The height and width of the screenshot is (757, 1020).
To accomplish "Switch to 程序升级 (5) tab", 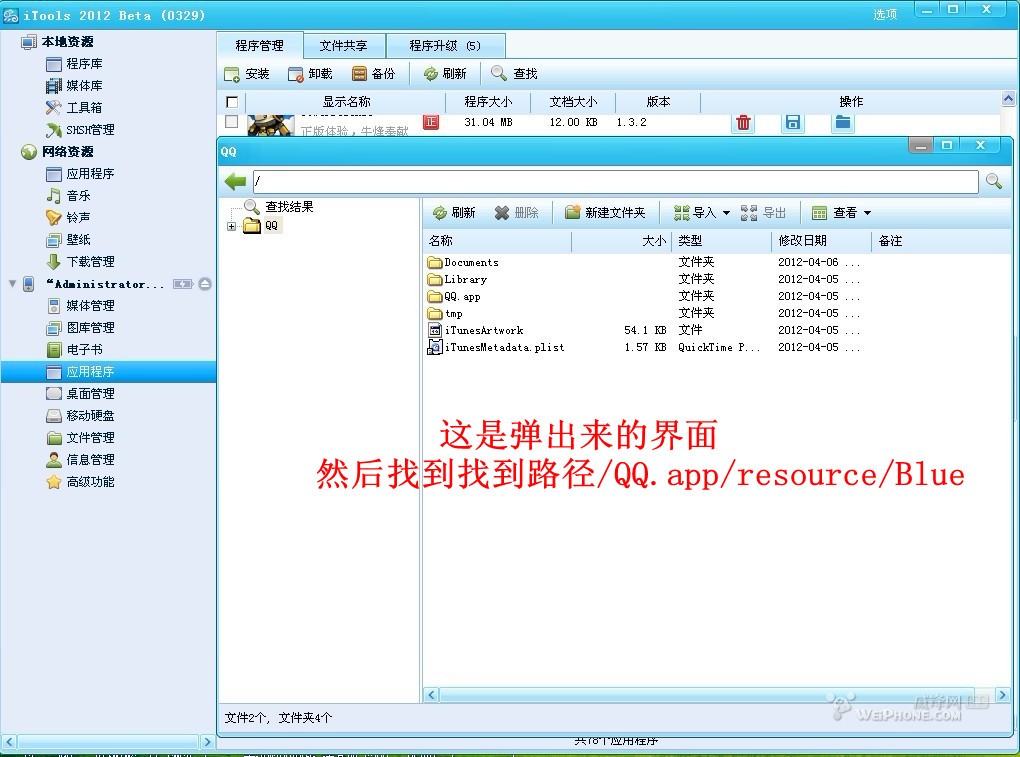I will 446,46.
